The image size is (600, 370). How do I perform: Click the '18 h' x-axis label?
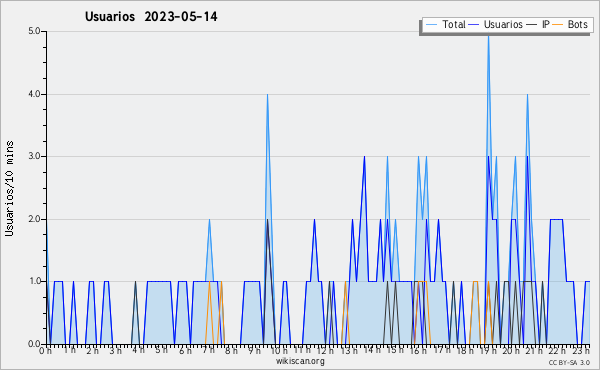(465, 351)
